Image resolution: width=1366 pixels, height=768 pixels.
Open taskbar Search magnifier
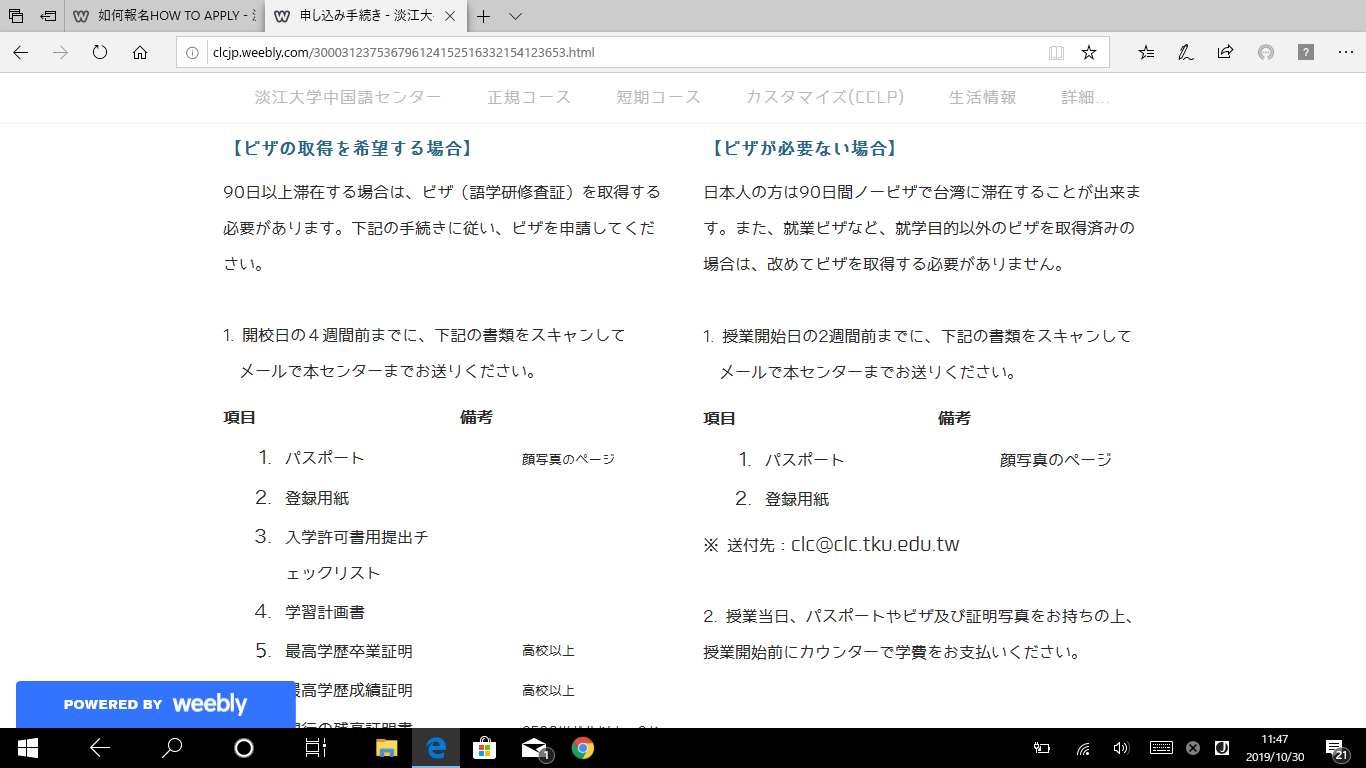(x=172, y=747)
